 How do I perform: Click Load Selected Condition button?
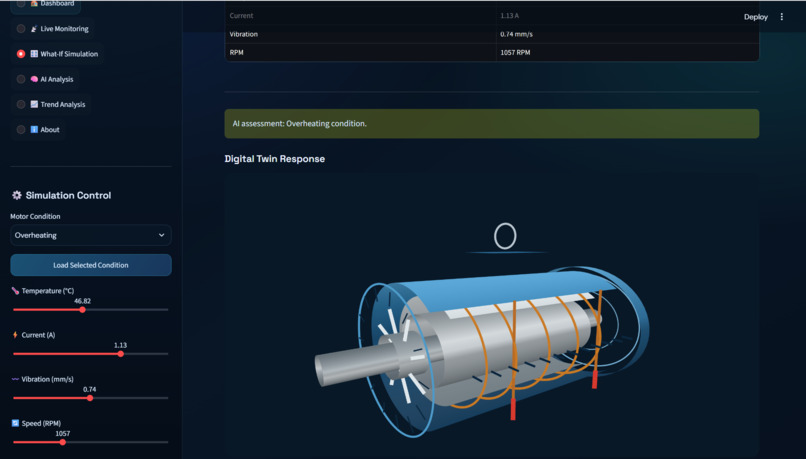(91, 265)
